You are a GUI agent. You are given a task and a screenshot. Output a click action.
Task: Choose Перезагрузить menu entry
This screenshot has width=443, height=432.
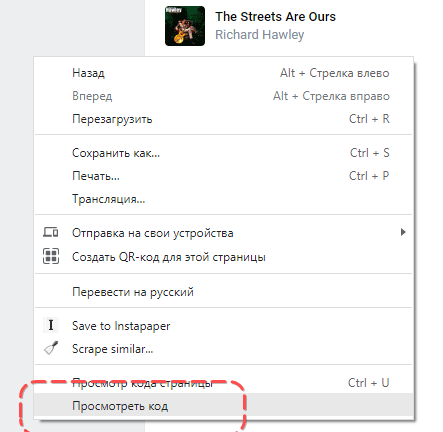click(224, 119)
